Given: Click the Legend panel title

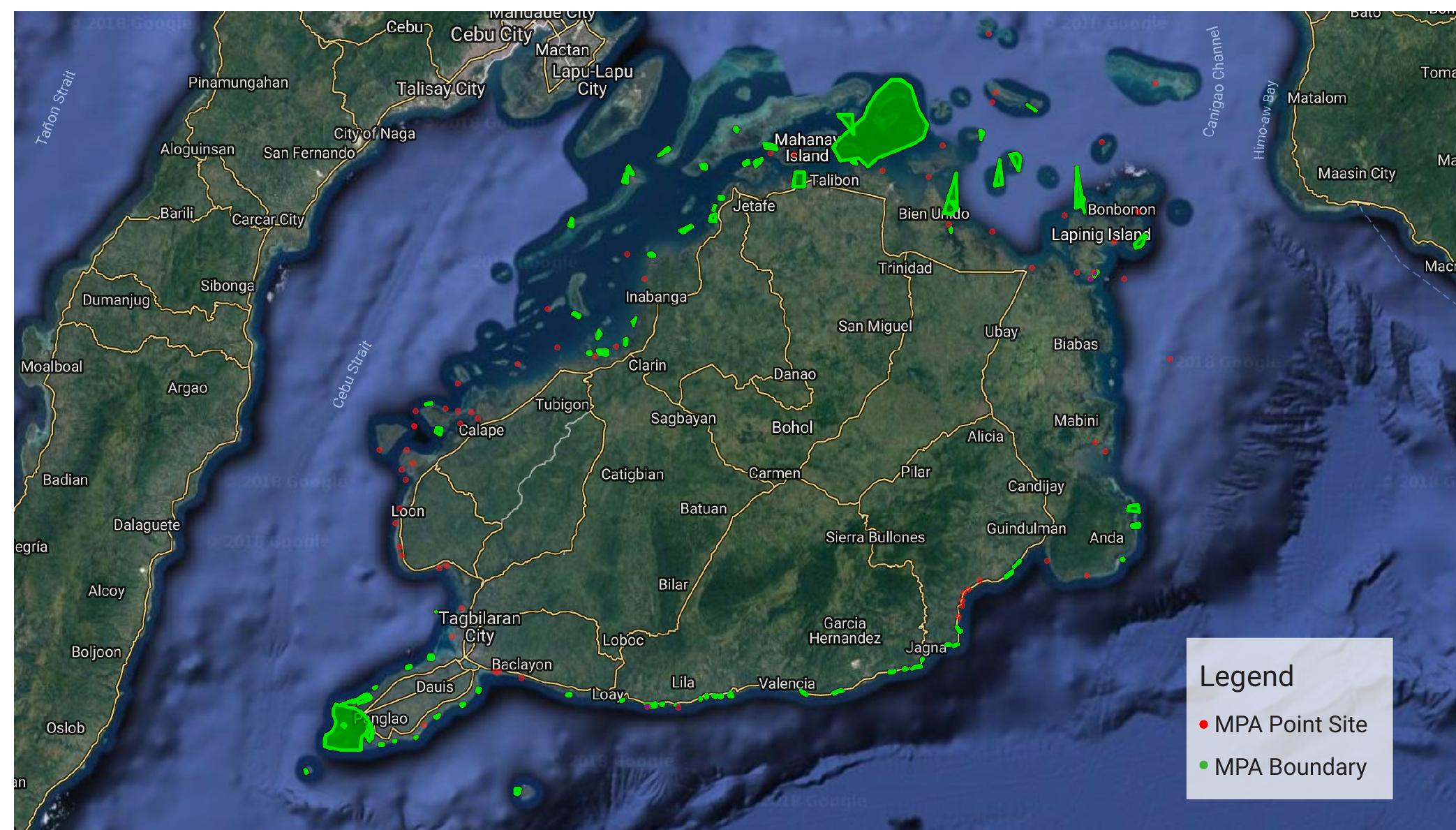Looking at the screenshot, I should [x=1246, y=676].
